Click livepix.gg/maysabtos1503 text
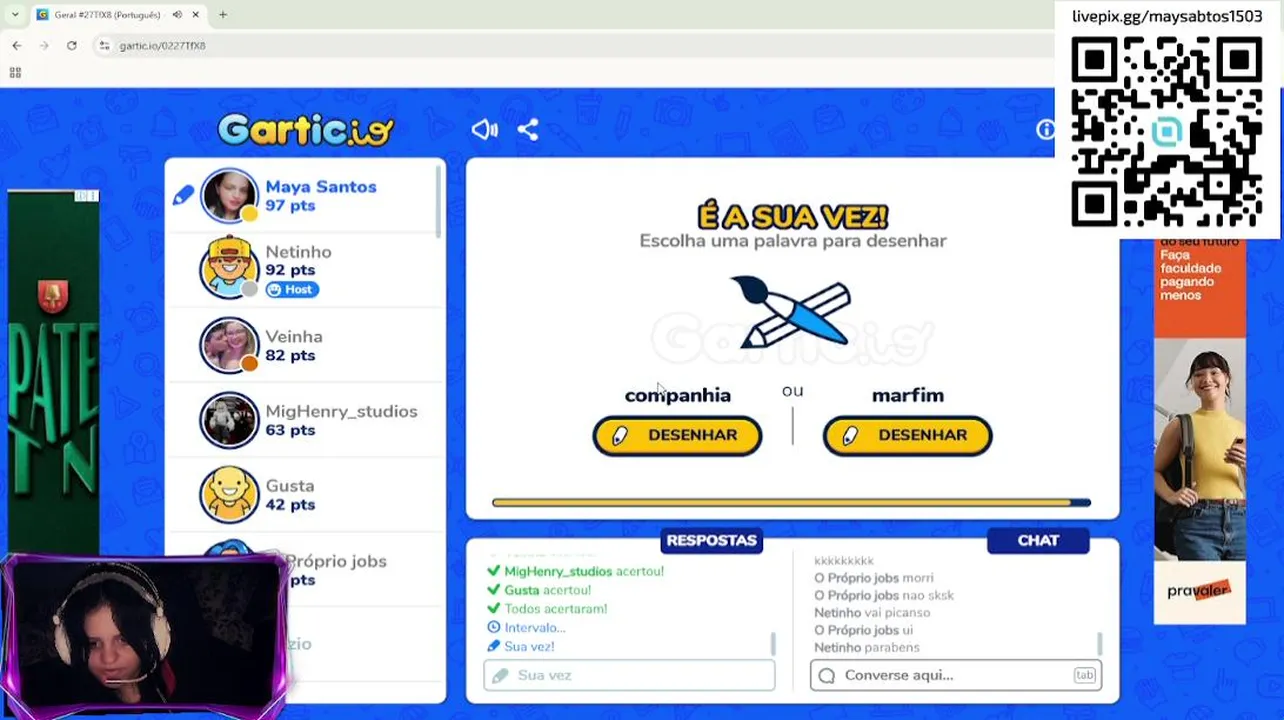This screenshot has width=1284, height=720. (x=1167, y=16)
